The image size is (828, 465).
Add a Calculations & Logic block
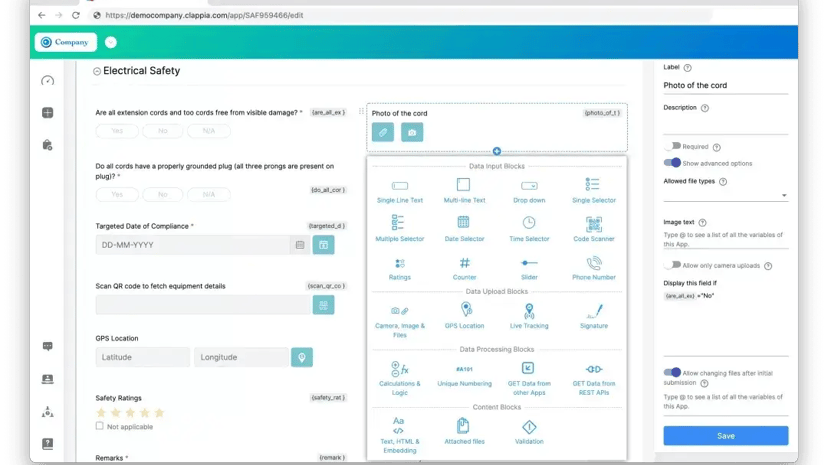pos(400,378)
